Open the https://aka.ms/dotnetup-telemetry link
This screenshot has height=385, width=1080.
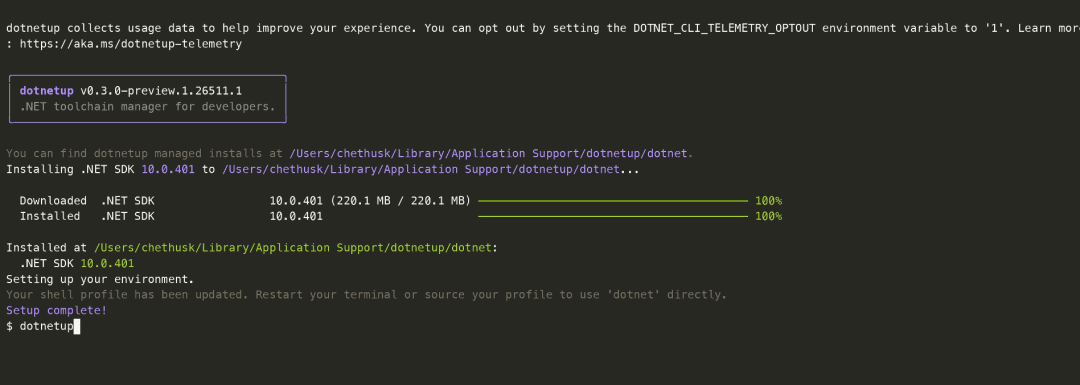[131, 44]
